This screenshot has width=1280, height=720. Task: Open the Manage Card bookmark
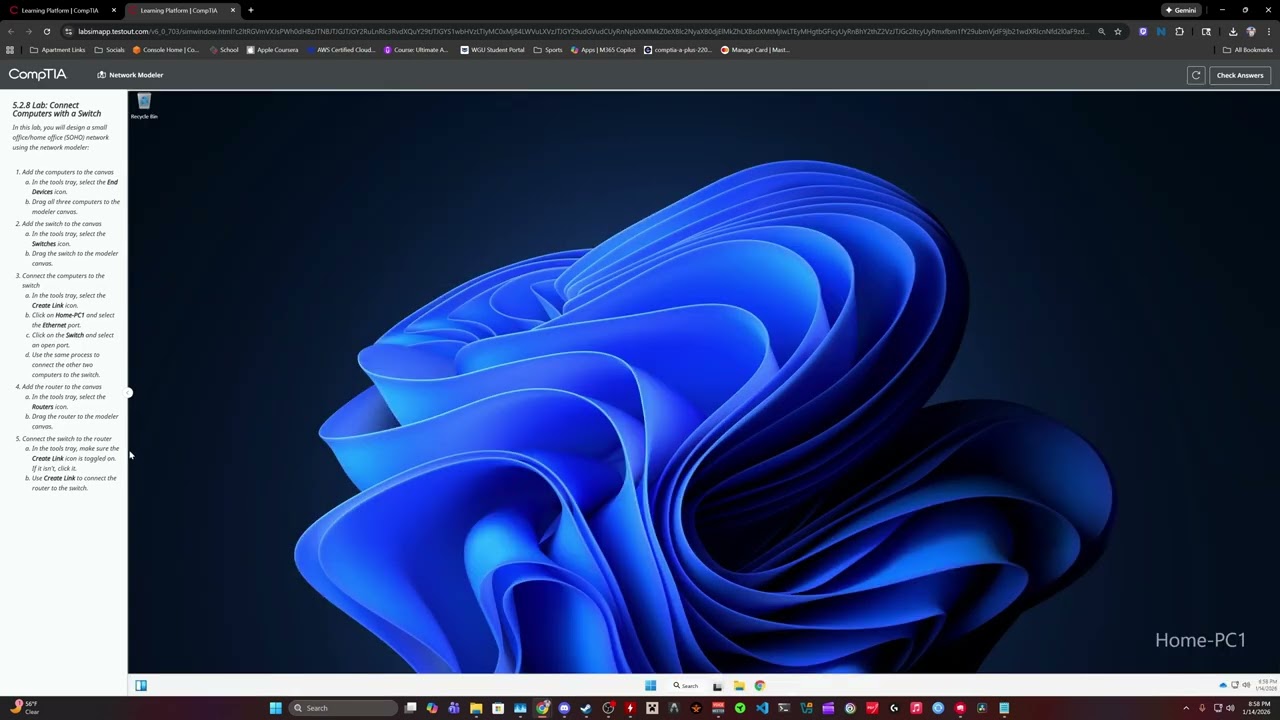pos(756,50)
